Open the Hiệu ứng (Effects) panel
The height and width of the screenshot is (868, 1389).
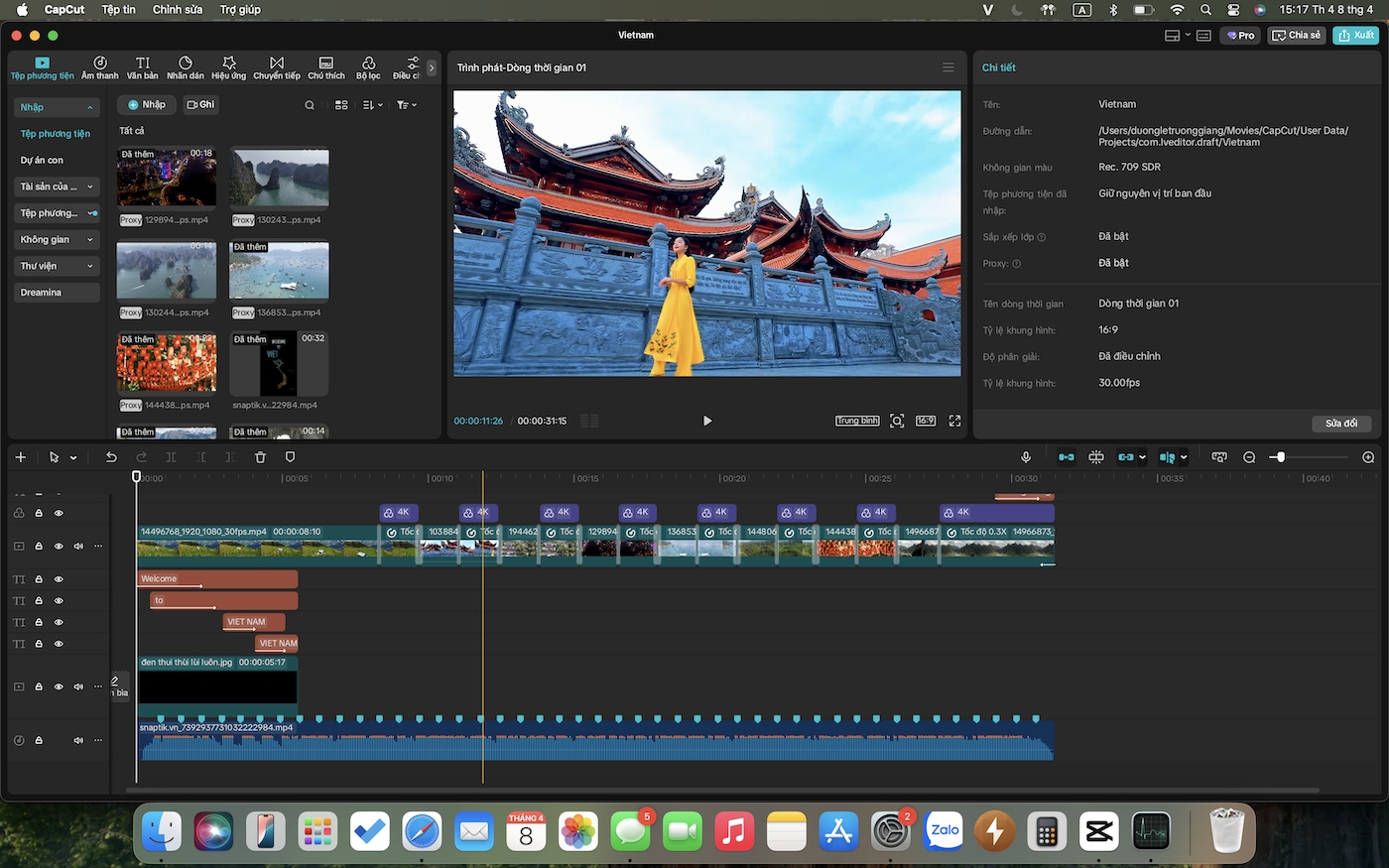tap(228, 67)
